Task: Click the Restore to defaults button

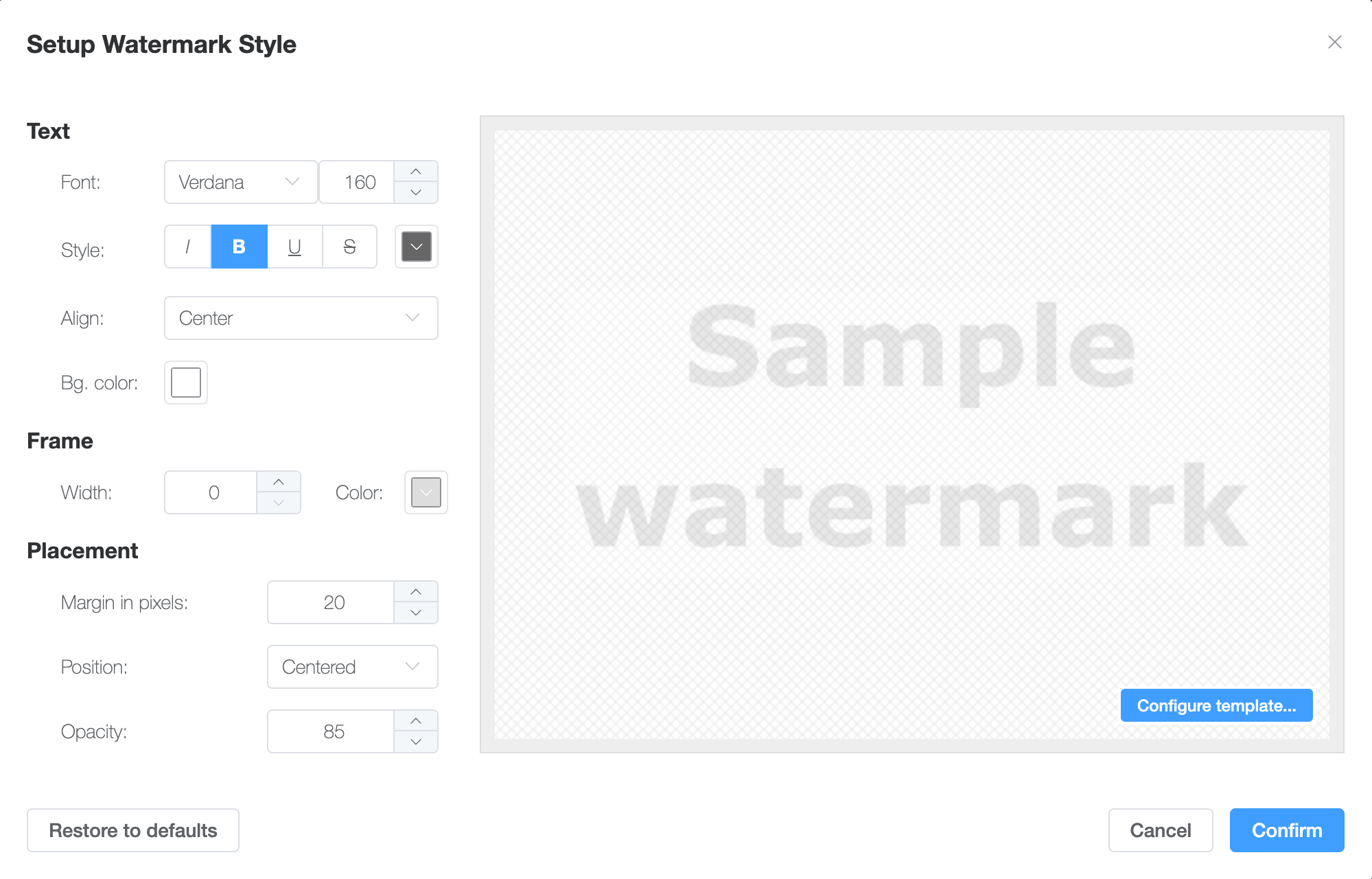Action: click(x=133, y=830)
